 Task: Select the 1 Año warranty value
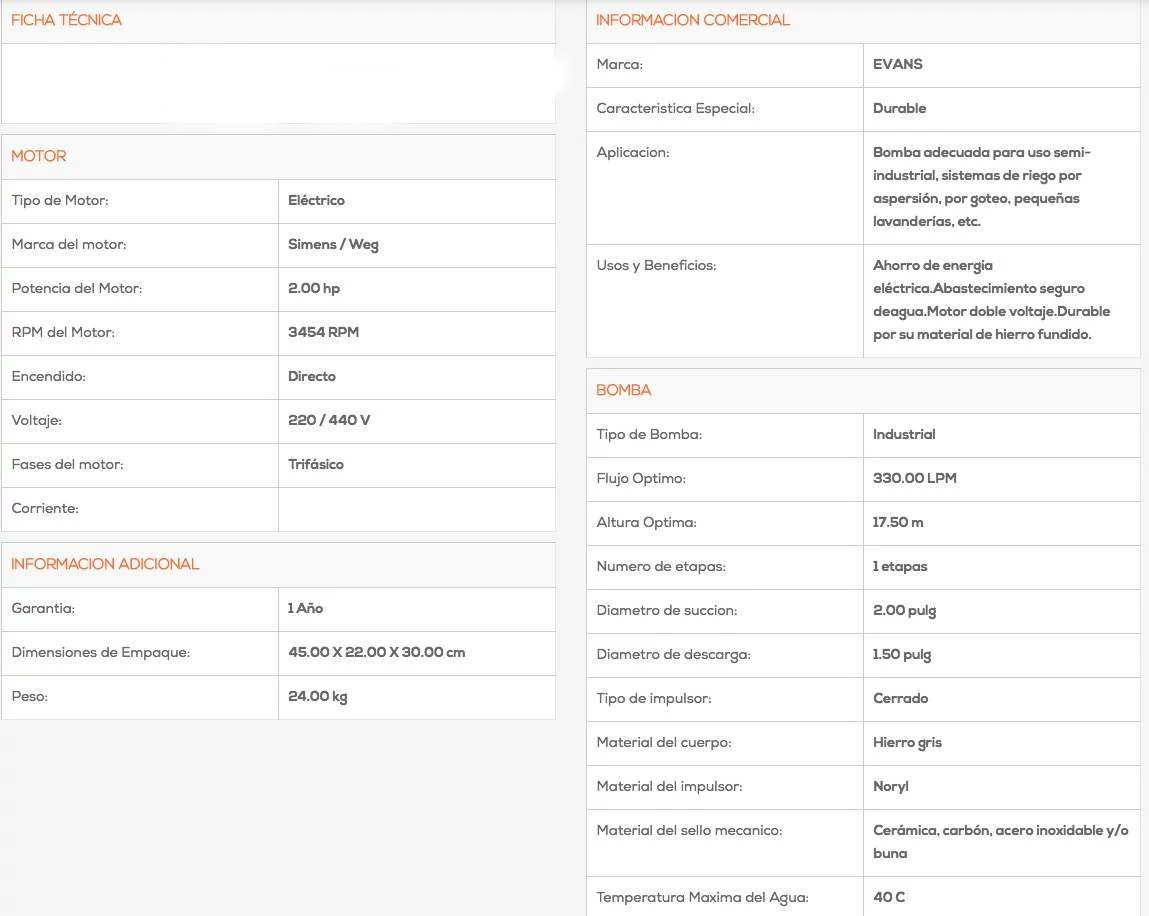pyautogui.click(x=305, y=608)
